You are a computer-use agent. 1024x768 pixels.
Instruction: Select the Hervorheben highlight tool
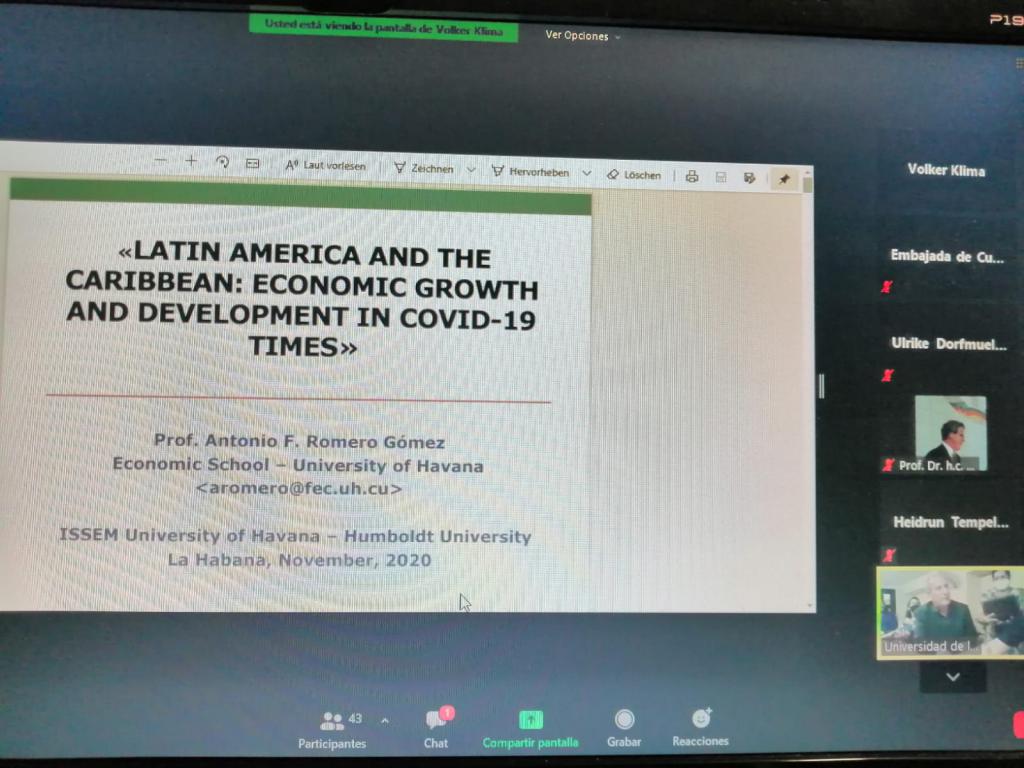point(531,172)
